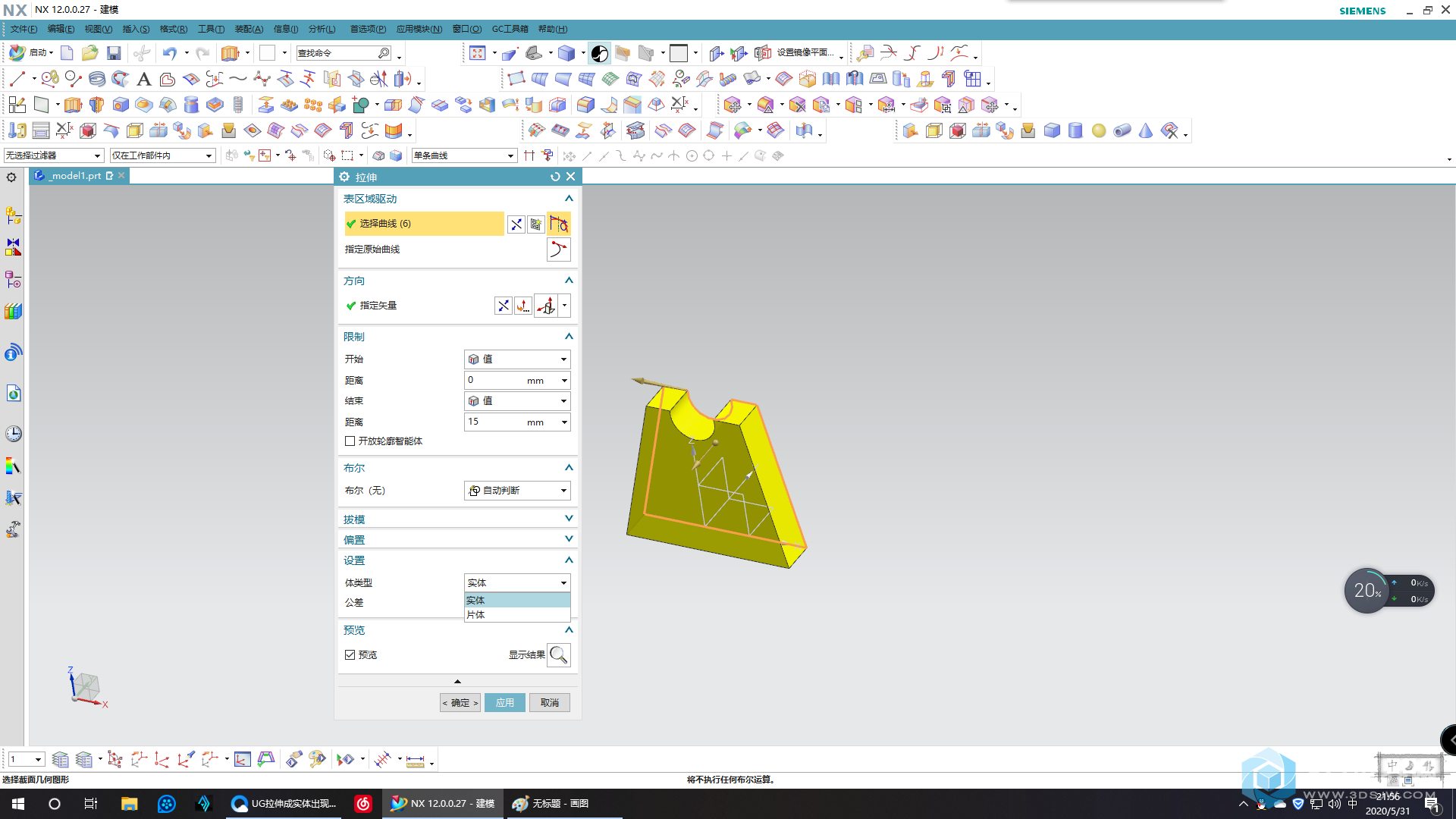This screenshot has width=1456, height=819.
Task: Expand the 偏置 offset section
Action: click(458, 540)
